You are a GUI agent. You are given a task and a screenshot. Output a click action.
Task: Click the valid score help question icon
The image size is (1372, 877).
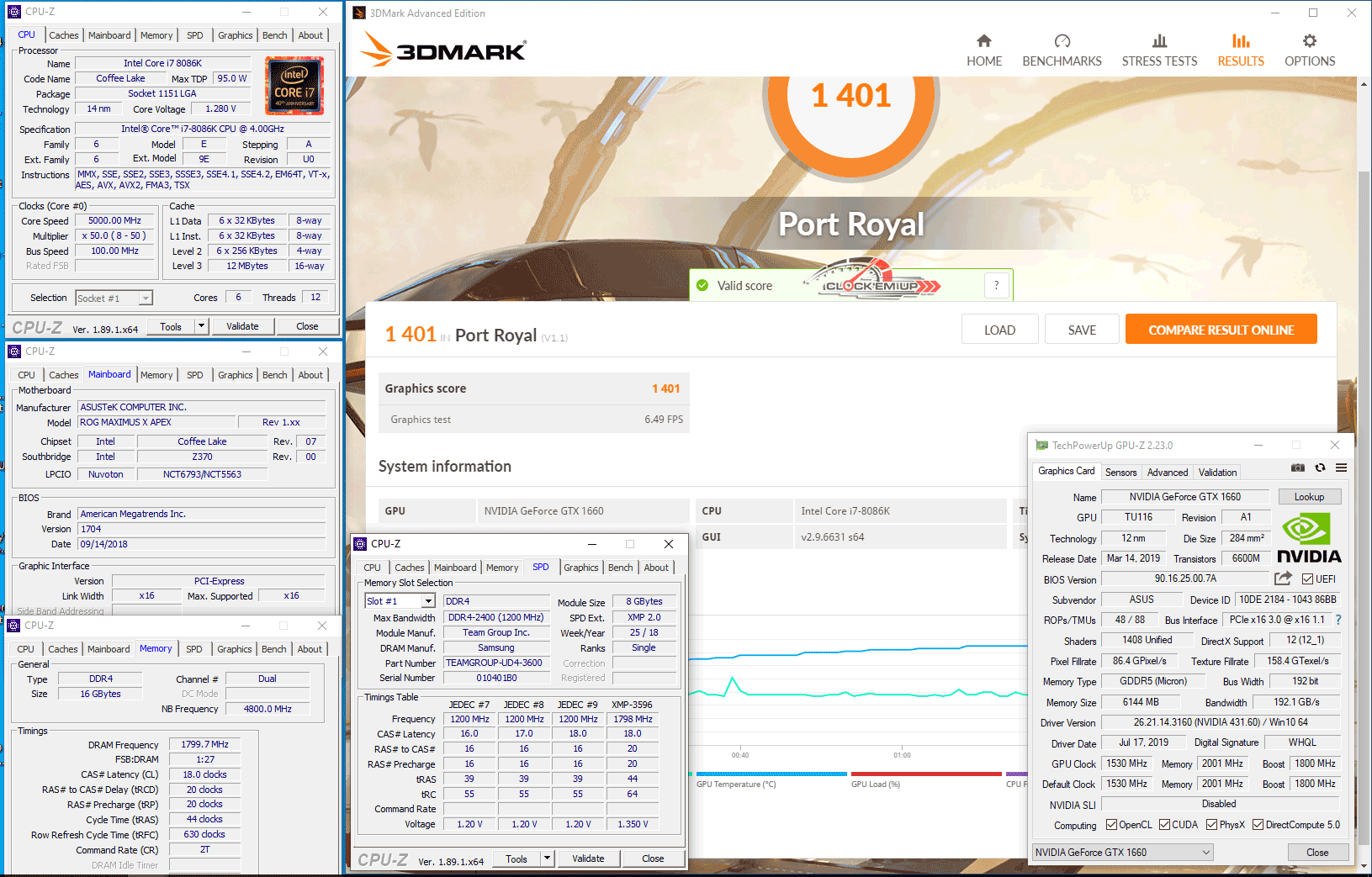pyautogui.click(x=997, y=285)
